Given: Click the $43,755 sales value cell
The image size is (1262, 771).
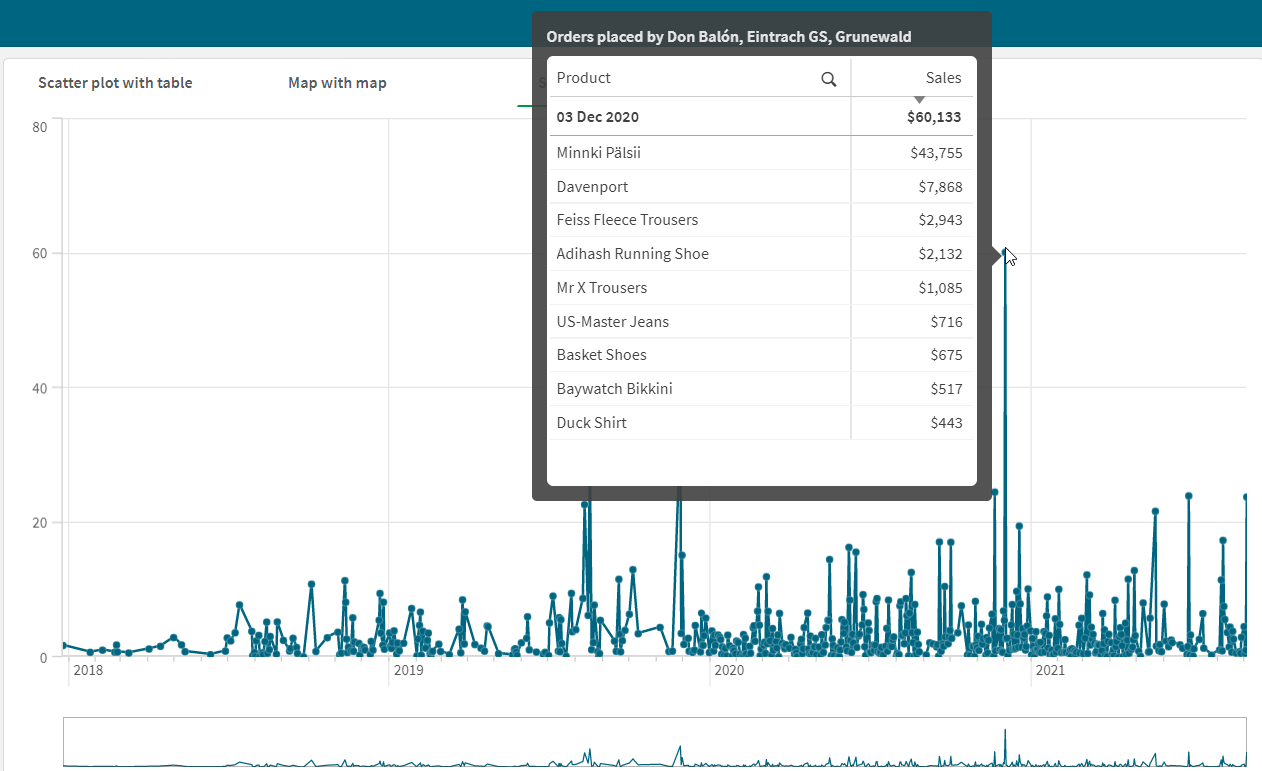Looking at the screenshot, I should tap(936, 153).
